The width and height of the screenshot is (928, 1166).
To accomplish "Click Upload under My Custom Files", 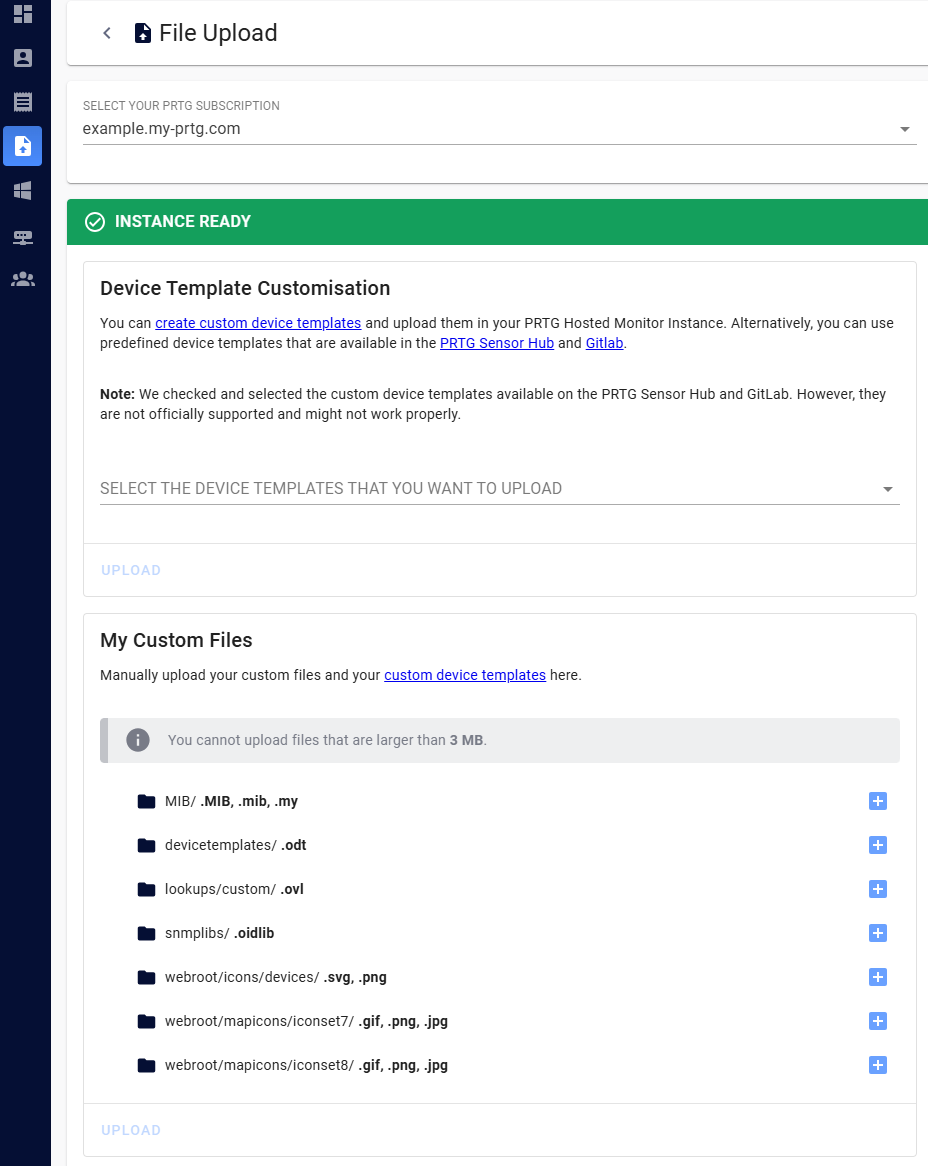I will click(131, 1130).
